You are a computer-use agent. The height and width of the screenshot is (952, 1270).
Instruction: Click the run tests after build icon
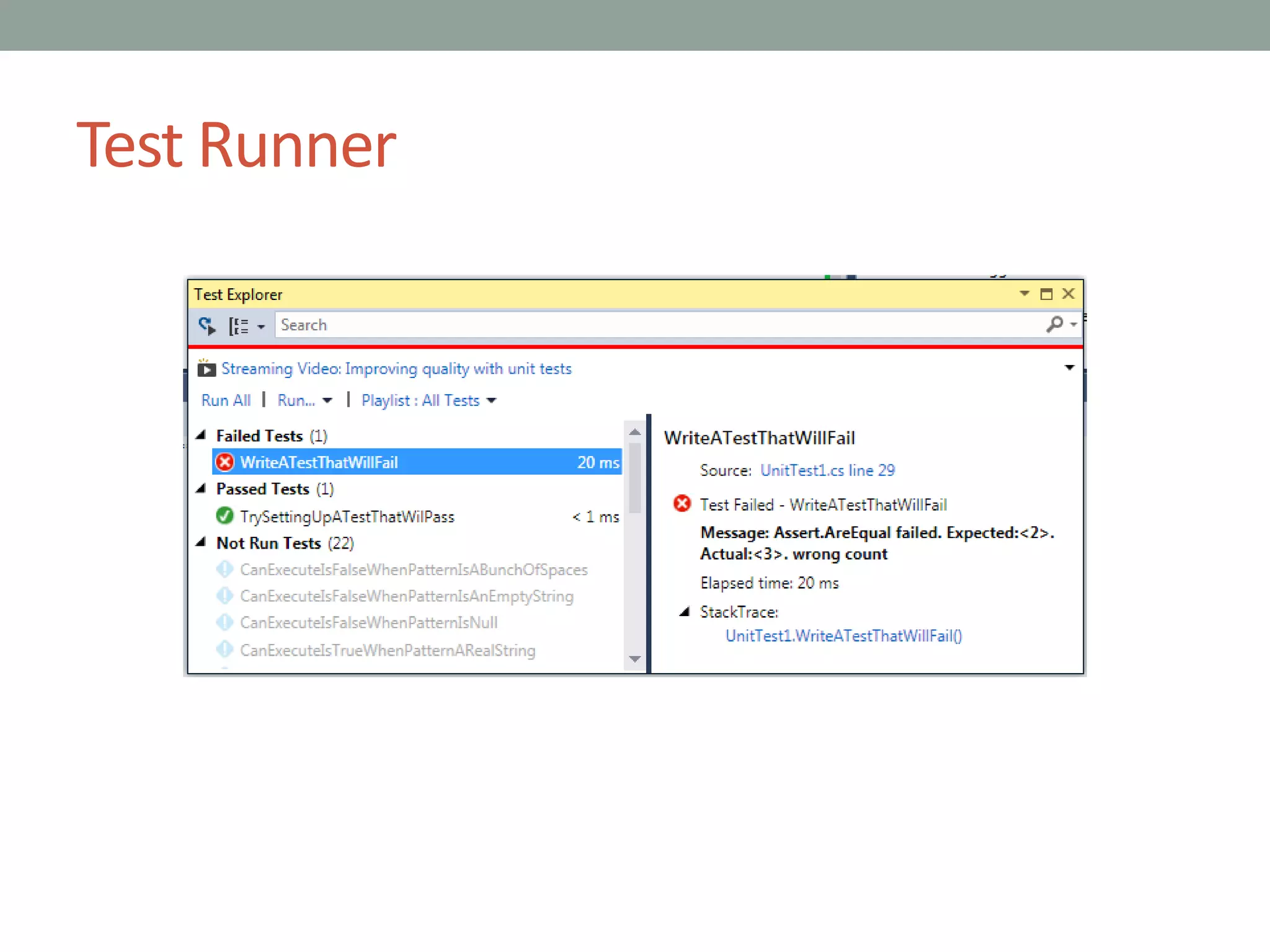tap(207, 325)
